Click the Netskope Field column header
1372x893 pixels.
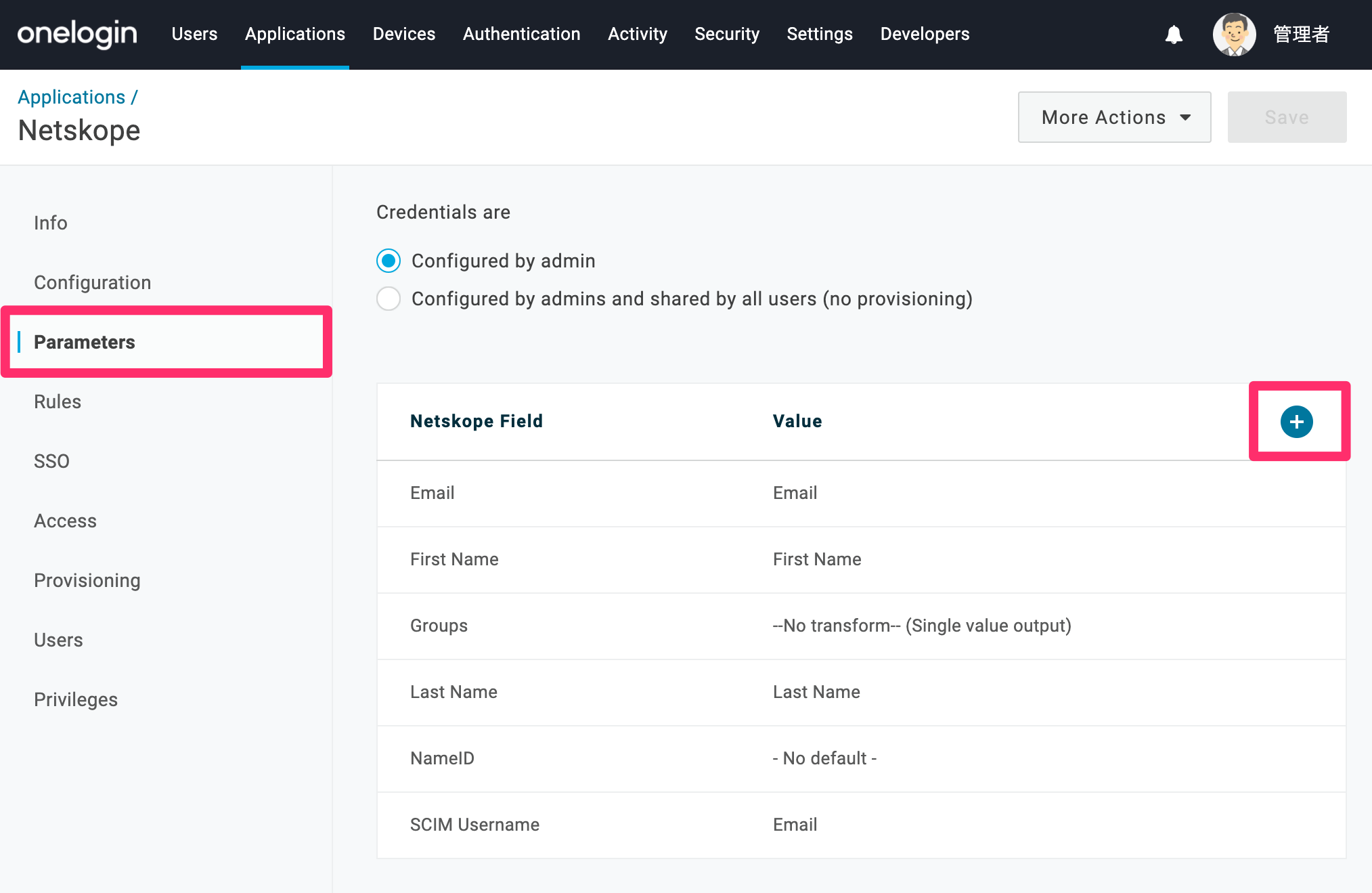click(477, 421)
